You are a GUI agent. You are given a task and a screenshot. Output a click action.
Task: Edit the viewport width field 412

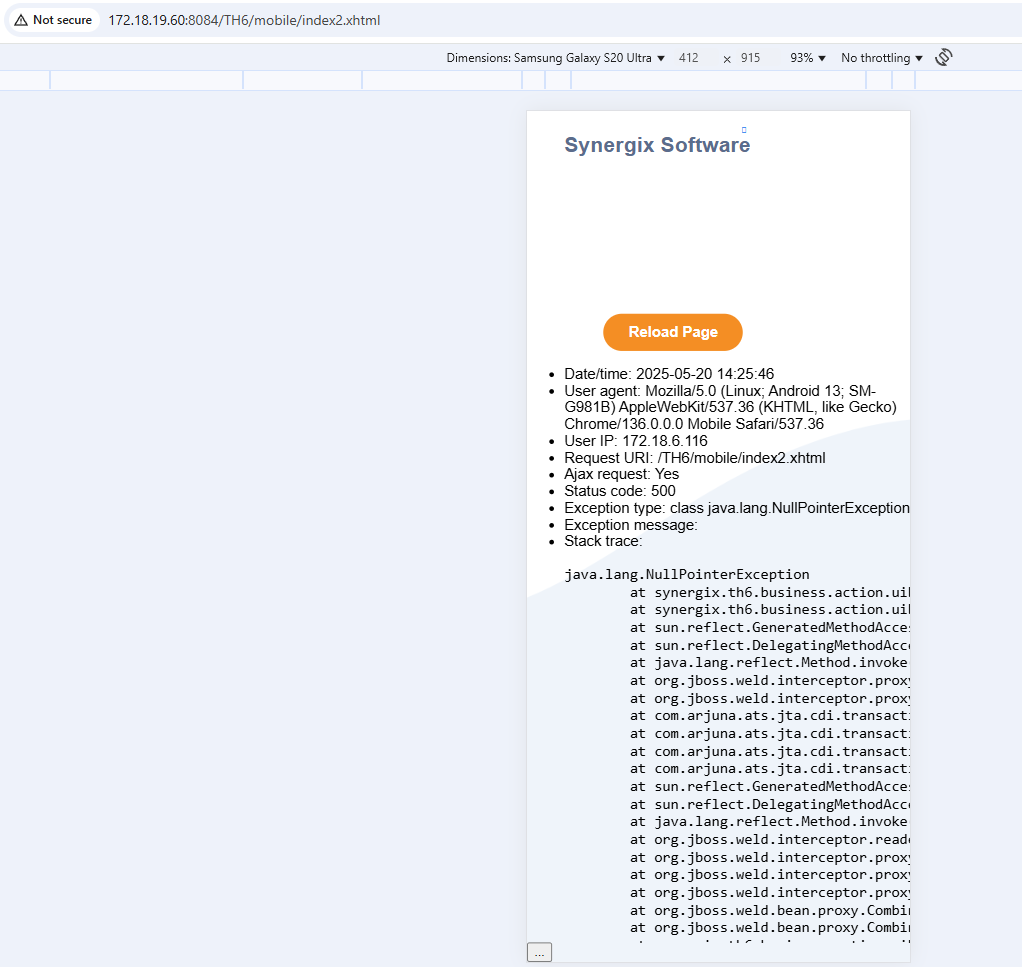pos(688,58)
